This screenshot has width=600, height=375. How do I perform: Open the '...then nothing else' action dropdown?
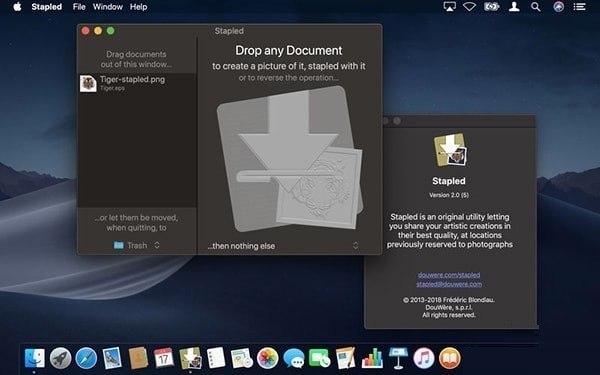(283, 246)
